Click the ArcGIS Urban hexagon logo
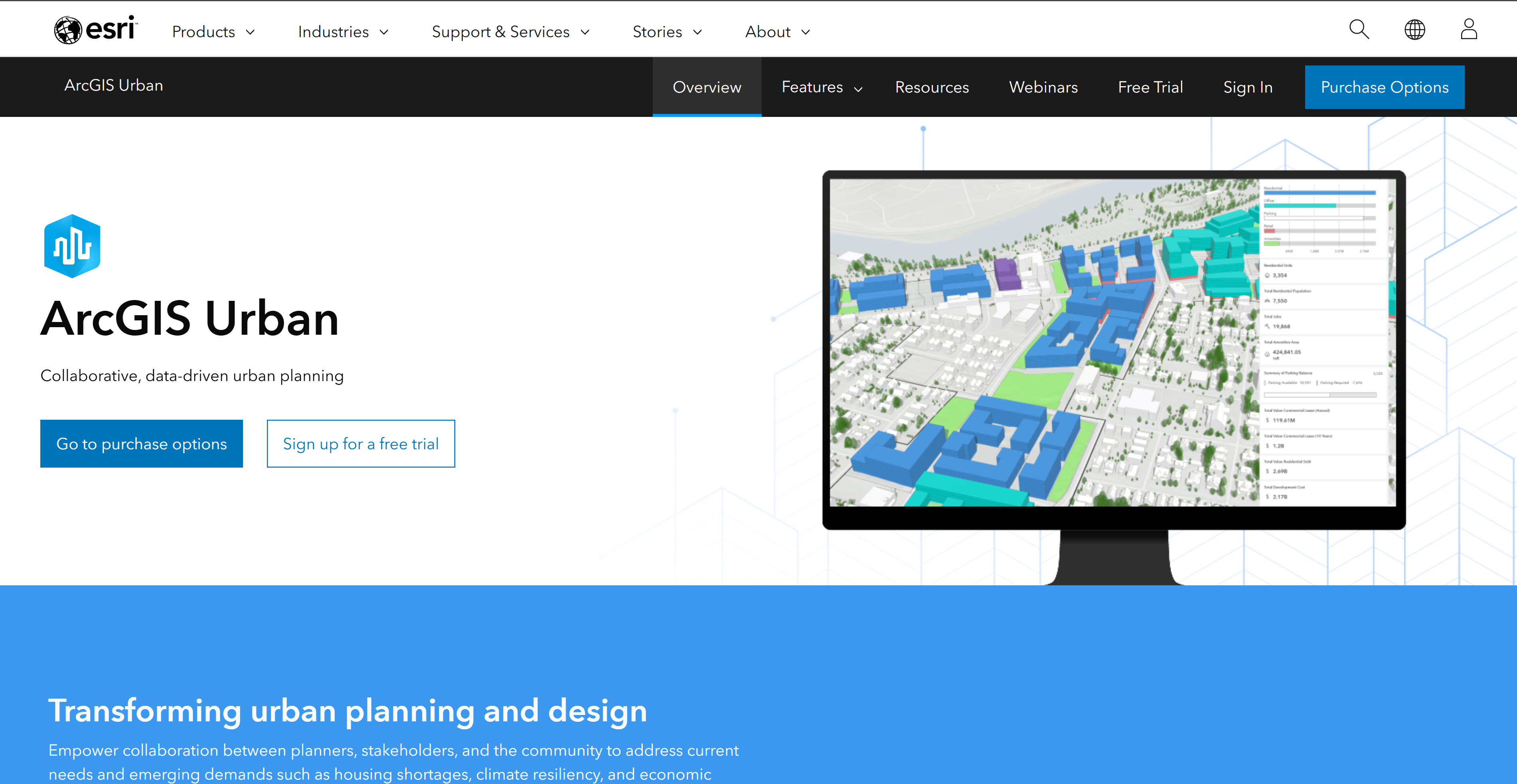Viewport: 1517px width, 784px height. pyautogui.click(x=72, y=245)
